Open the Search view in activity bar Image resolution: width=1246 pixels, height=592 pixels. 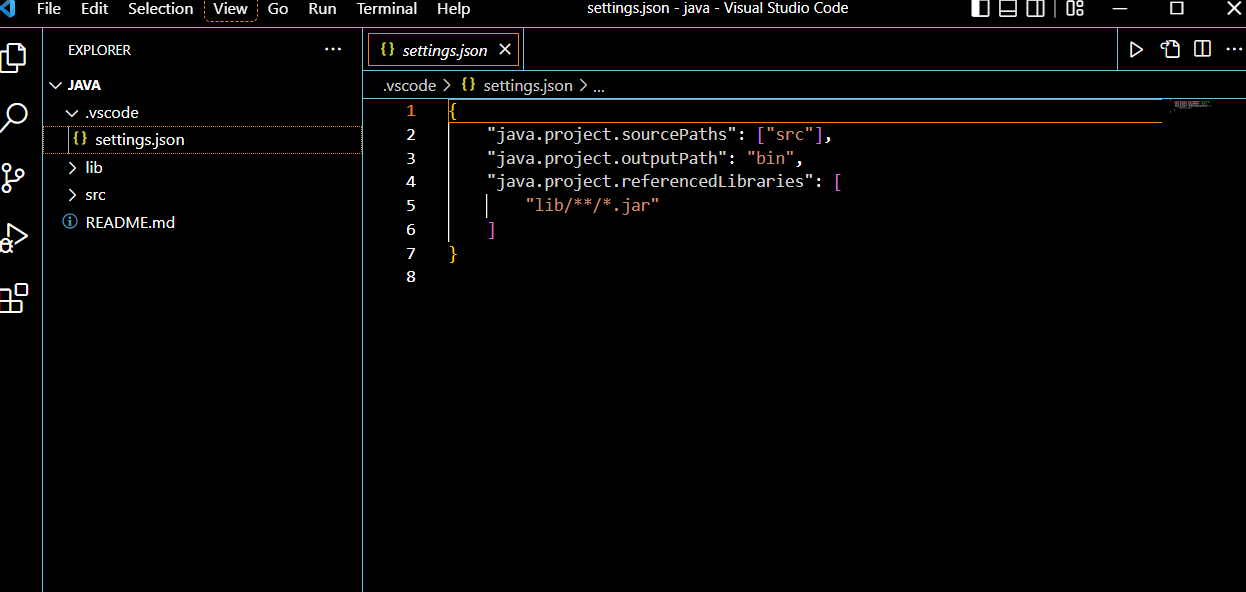14,118
